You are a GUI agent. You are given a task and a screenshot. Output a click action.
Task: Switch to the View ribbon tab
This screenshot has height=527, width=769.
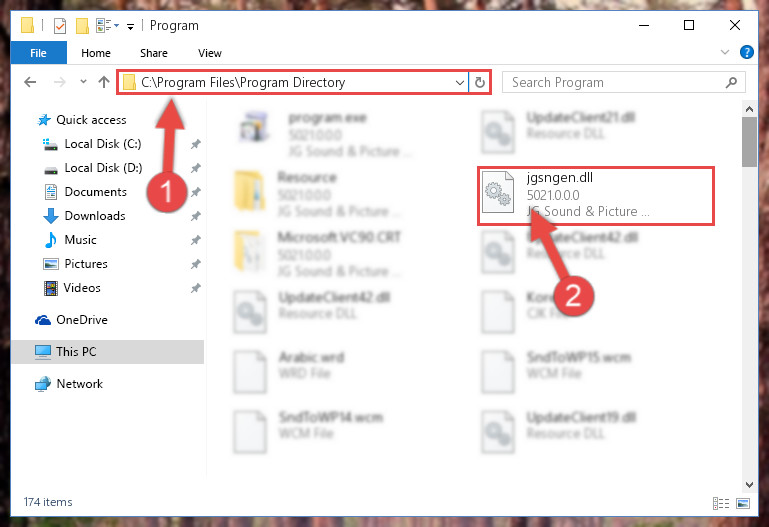(x=210, y=53)
